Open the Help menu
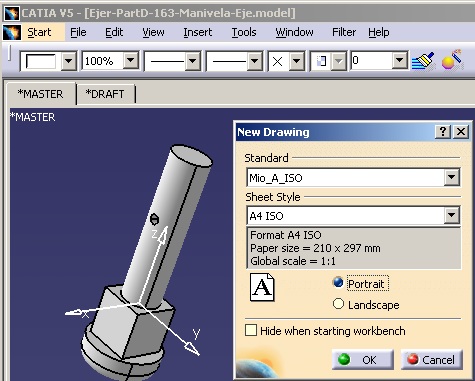Viewport: 475px width, 381px height. tap(379, 32)
